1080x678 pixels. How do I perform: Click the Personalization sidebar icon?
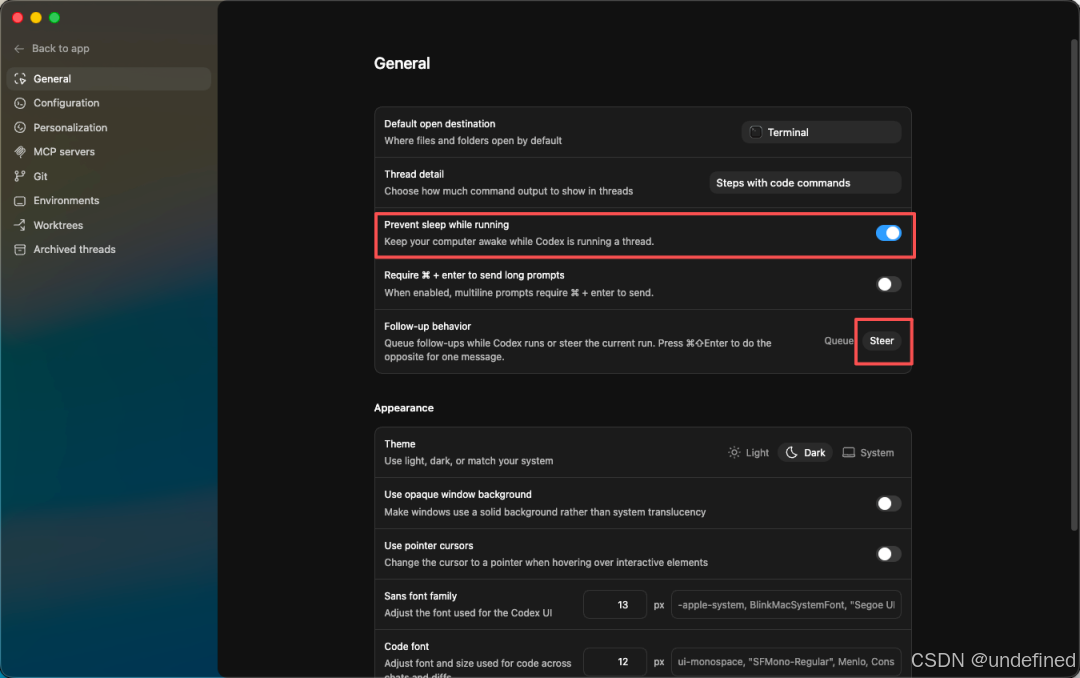pos(20,127)
